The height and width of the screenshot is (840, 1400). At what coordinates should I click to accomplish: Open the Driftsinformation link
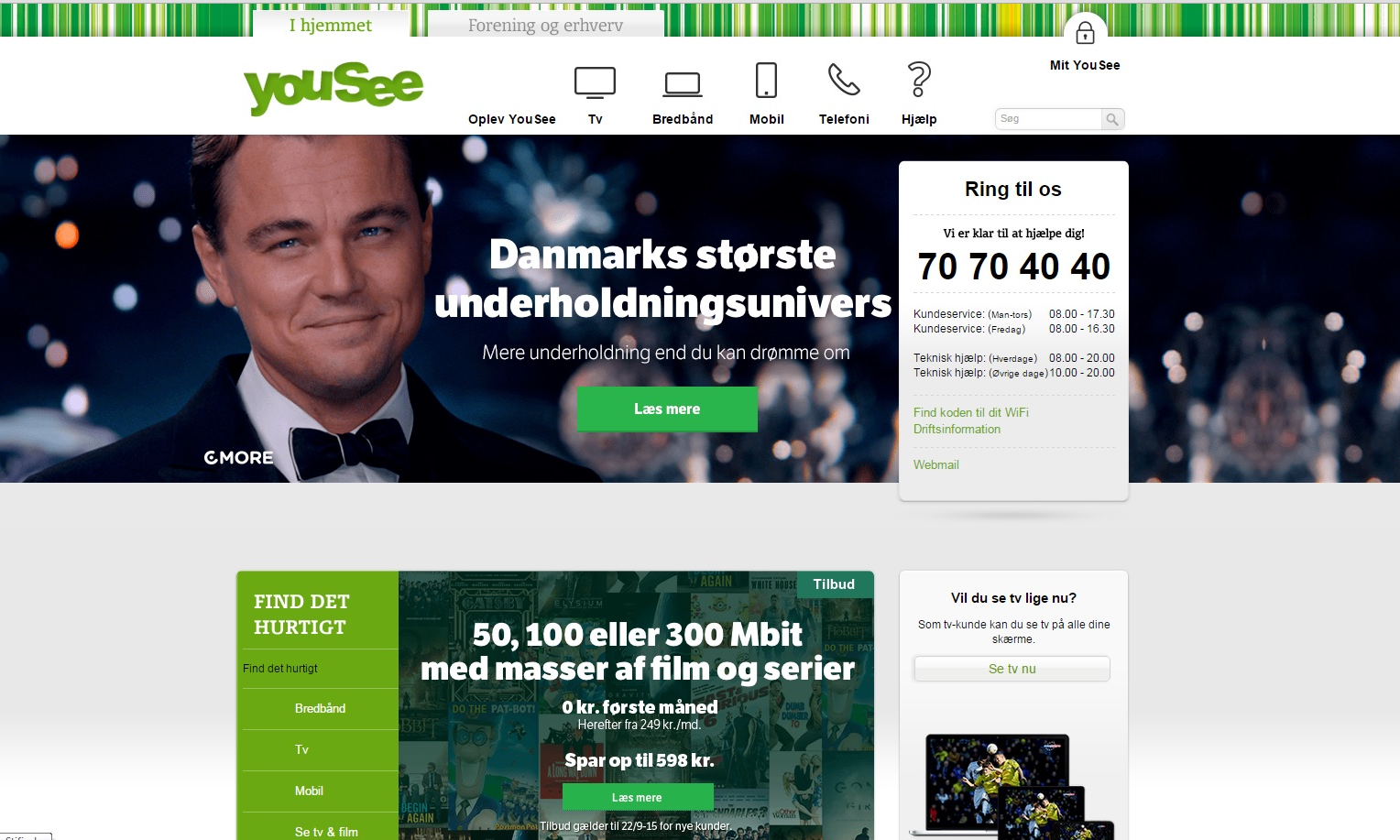pyautogui.click(x=957, y=429)
